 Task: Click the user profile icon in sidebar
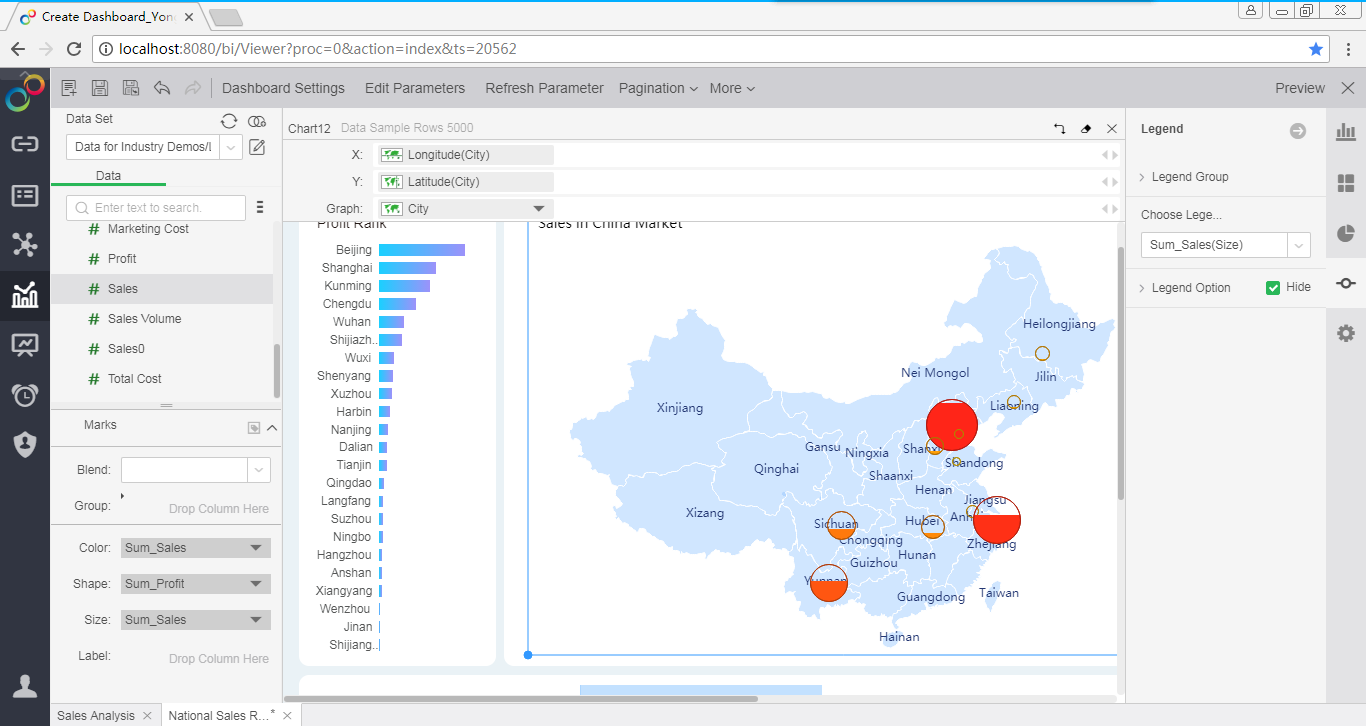pyautogui.click(x=25, y=686)
